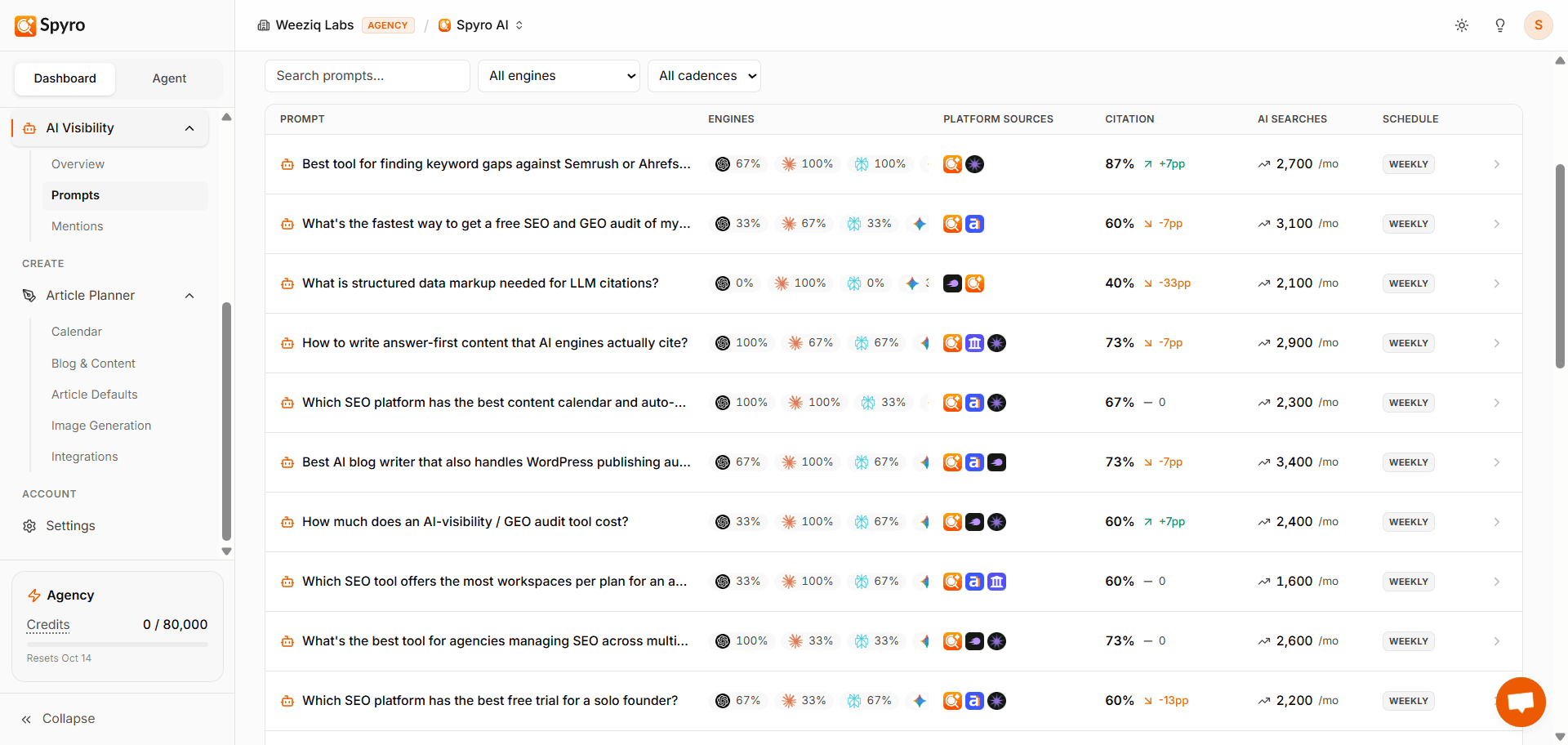Go to Blog & Content
Image resolution: width=1568 pixels, height=745 pixels.
coord(93,364)
